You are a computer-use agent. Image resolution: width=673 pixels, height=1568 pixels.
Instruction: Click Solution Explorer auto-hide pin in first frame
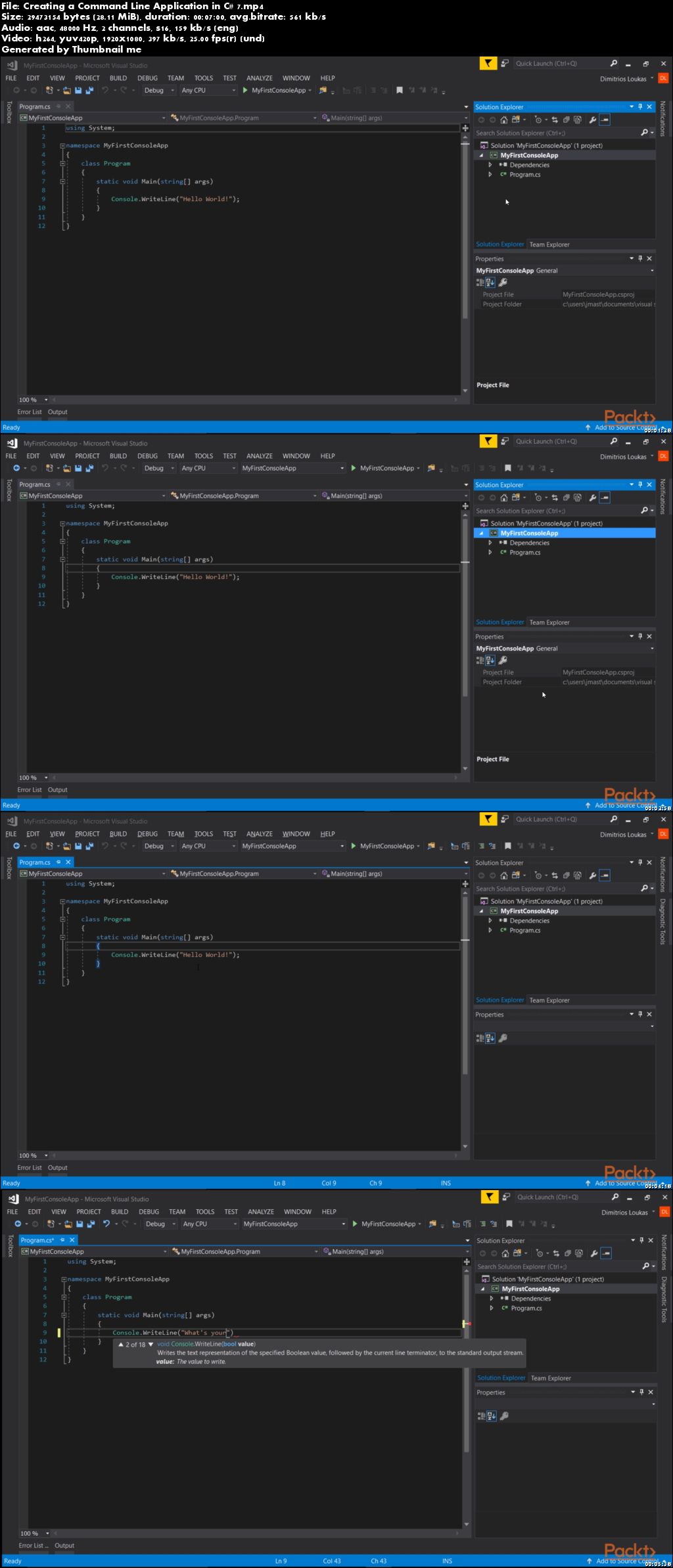(x=640, y=106)
